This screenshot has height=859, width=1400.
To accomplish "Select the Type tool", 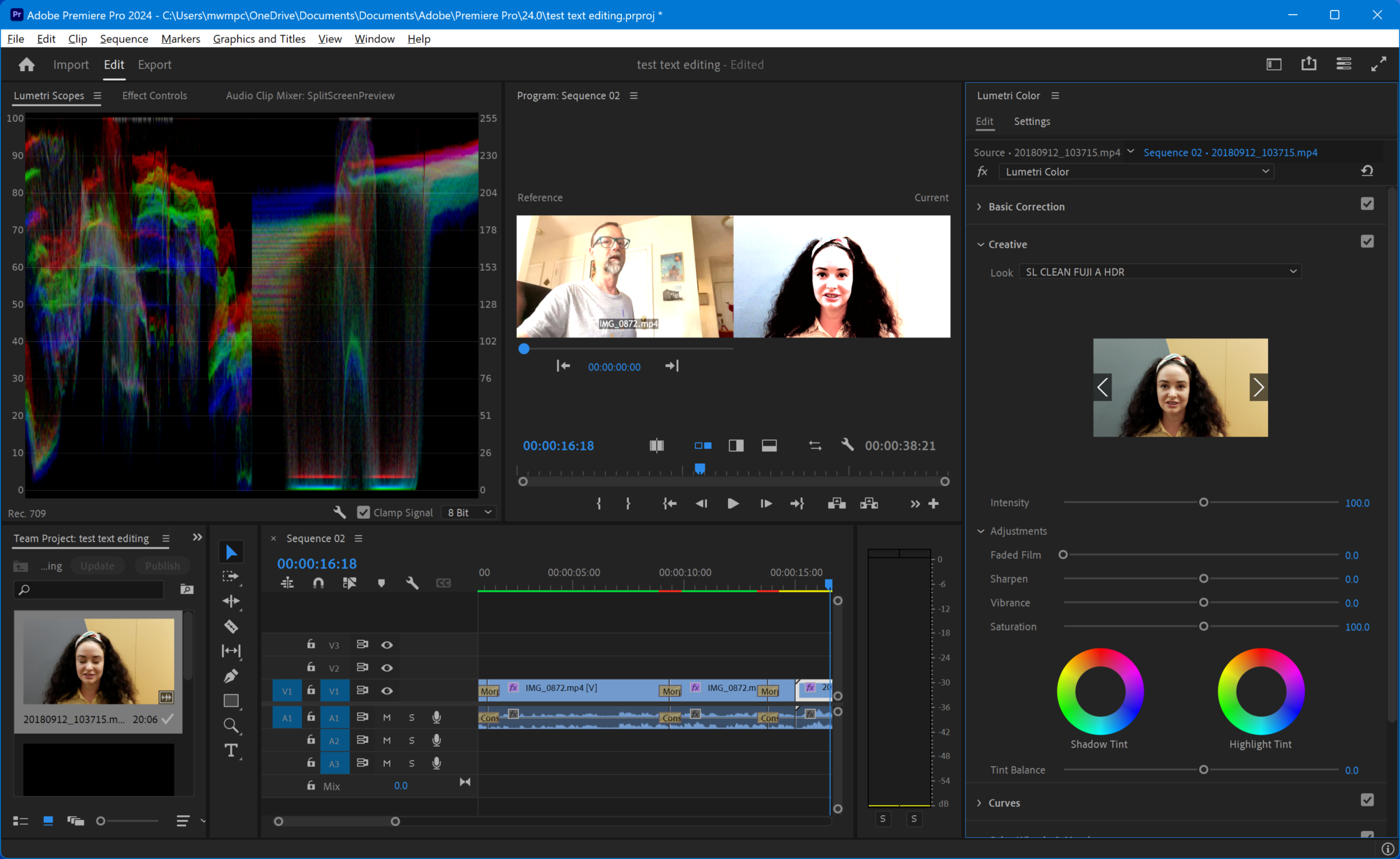I will (230, 750).
